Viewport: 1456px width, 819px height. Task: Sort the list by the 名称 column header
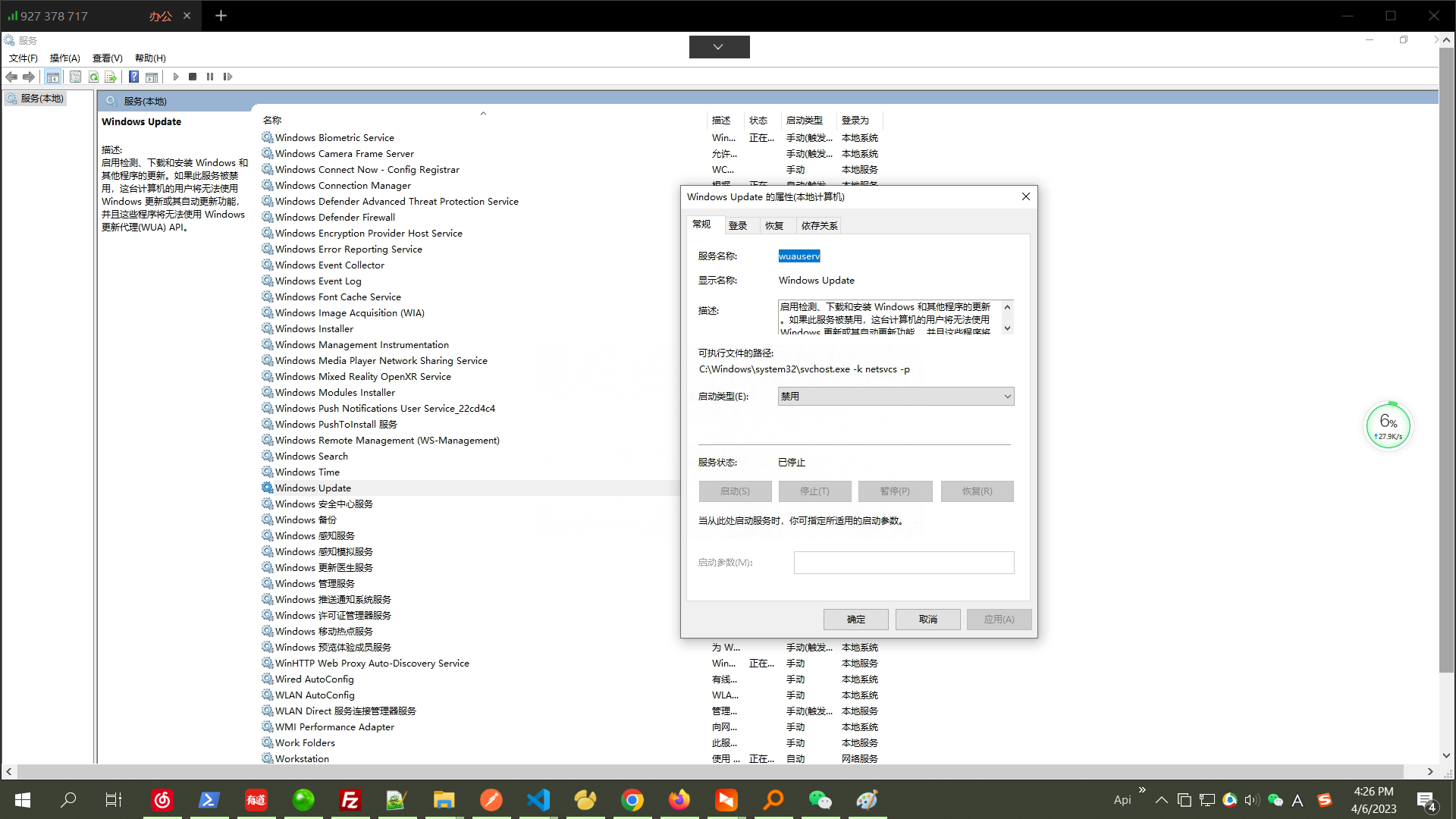(272, 120)
